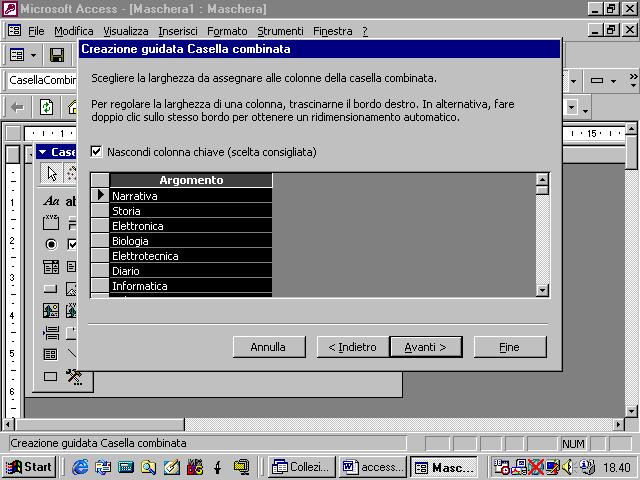
Task: Select the Label (Aa) tool
Action: (51, 200)
